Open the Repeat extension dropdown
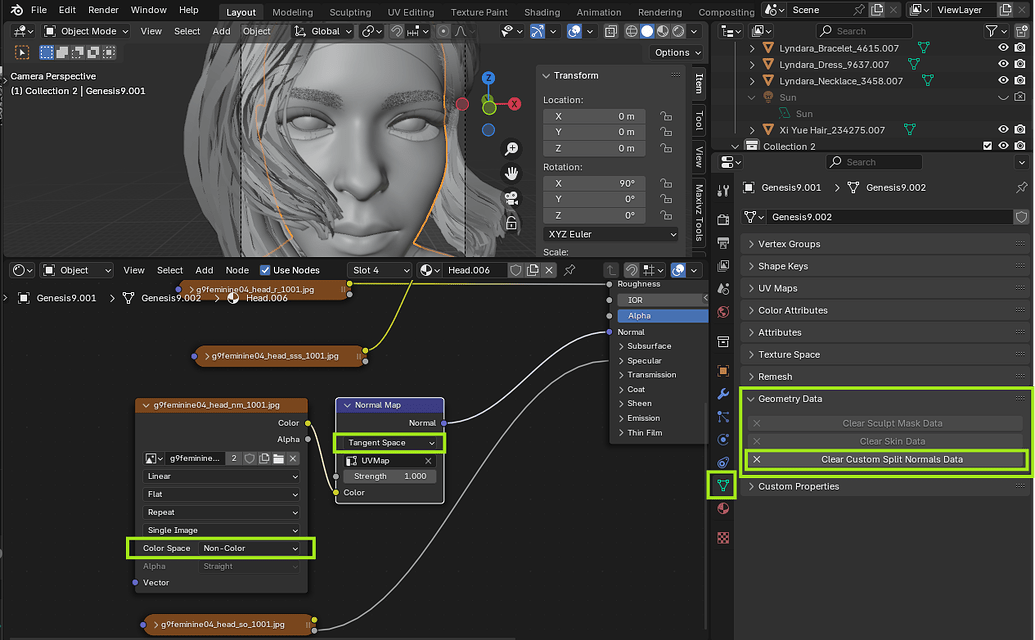Image resolution: width=1035 pixels, height=640 pixels. click(x=221, y=512)
